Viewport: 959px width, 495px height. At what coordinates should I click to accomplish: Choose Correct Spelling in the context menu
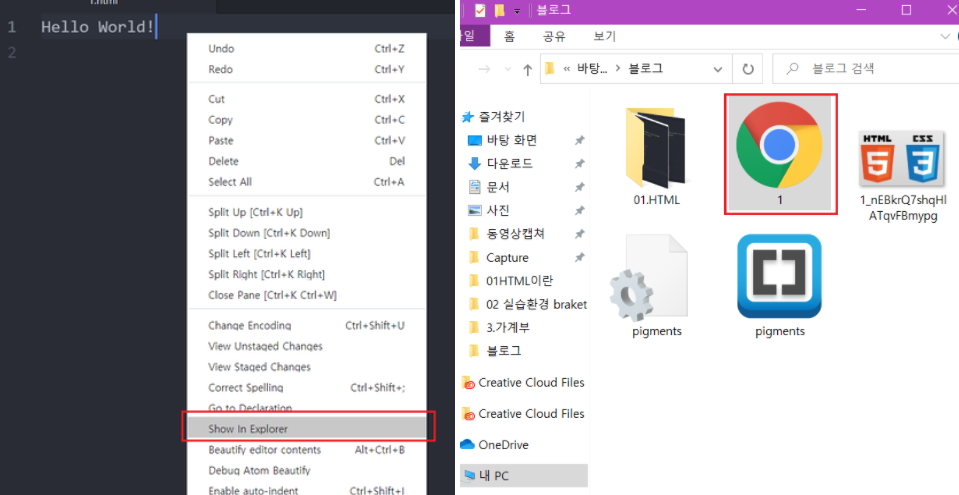(306, 388)
